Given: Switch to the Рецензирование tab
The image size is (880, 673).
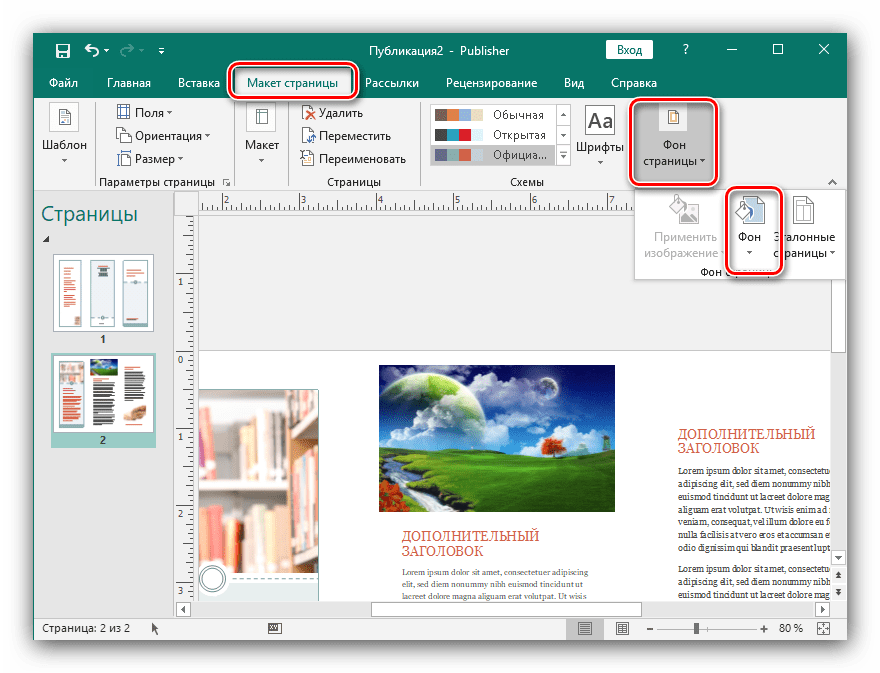Looking at the screenshot, I should click(491, 83).
